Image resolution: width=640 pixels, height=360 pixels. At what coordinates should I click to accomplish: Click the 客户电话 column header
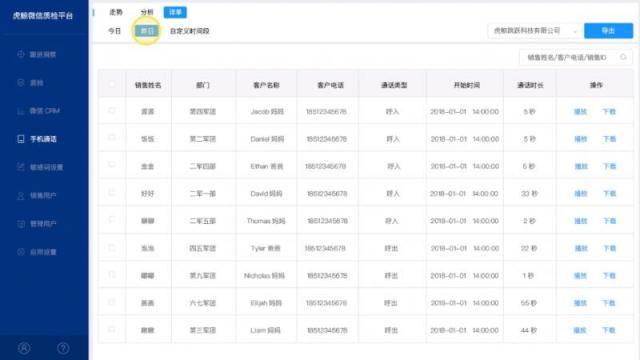pos(330,85)
